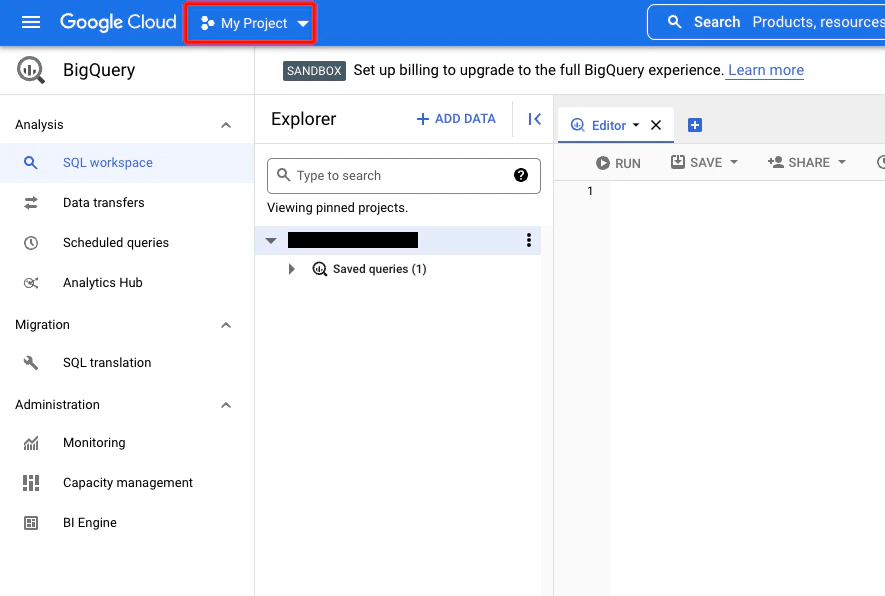
Task: Open Data transfers
Action: pyautogui.click(x=126, y=203)
